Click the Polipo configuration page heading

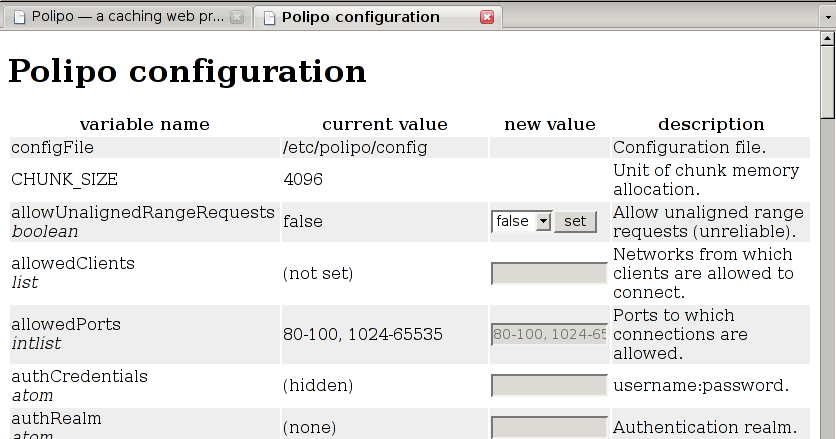click(x=187, y=71)
